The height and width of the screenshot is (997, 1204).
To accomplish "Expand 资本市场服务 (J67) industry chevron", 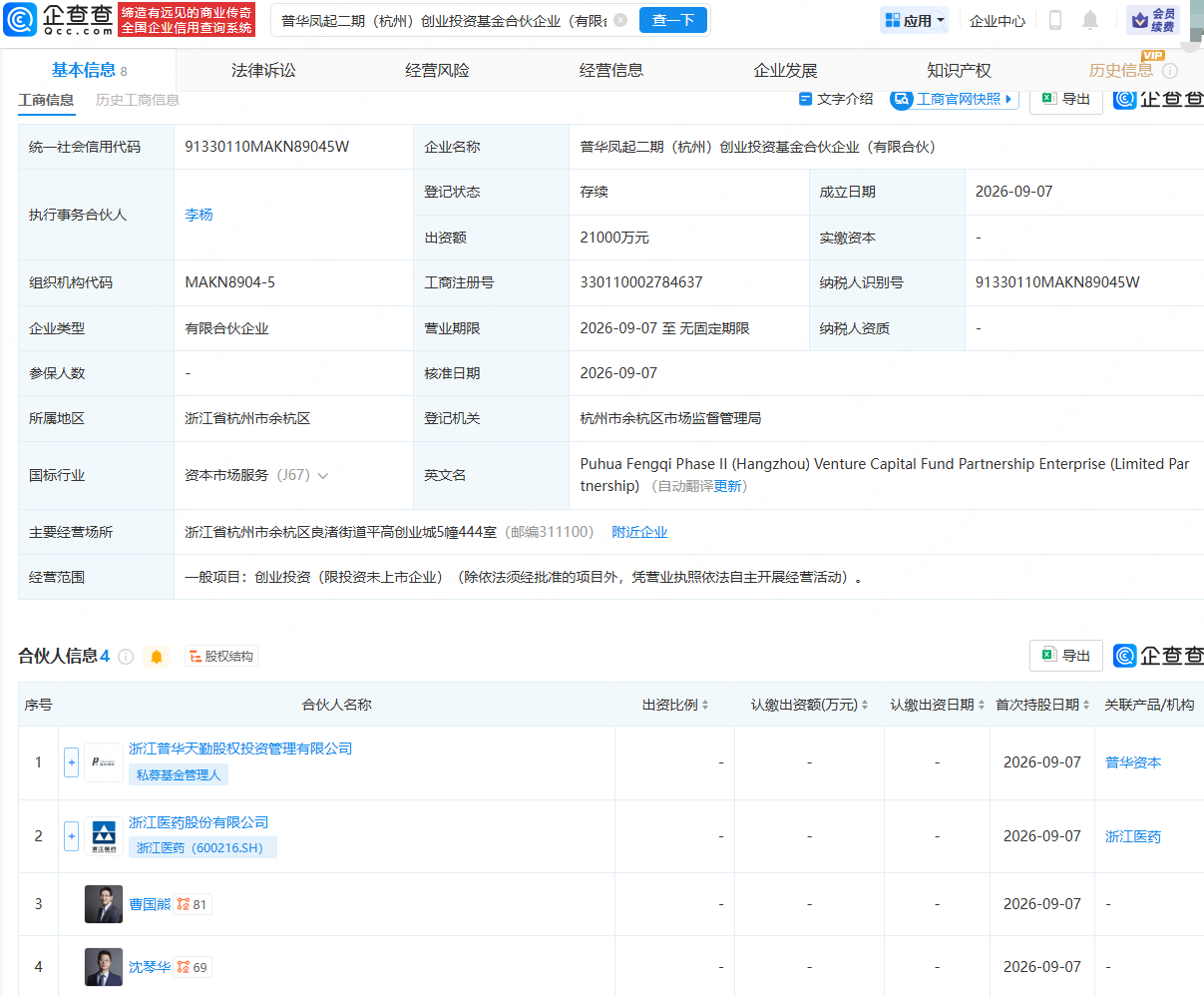I will (323, 476).
